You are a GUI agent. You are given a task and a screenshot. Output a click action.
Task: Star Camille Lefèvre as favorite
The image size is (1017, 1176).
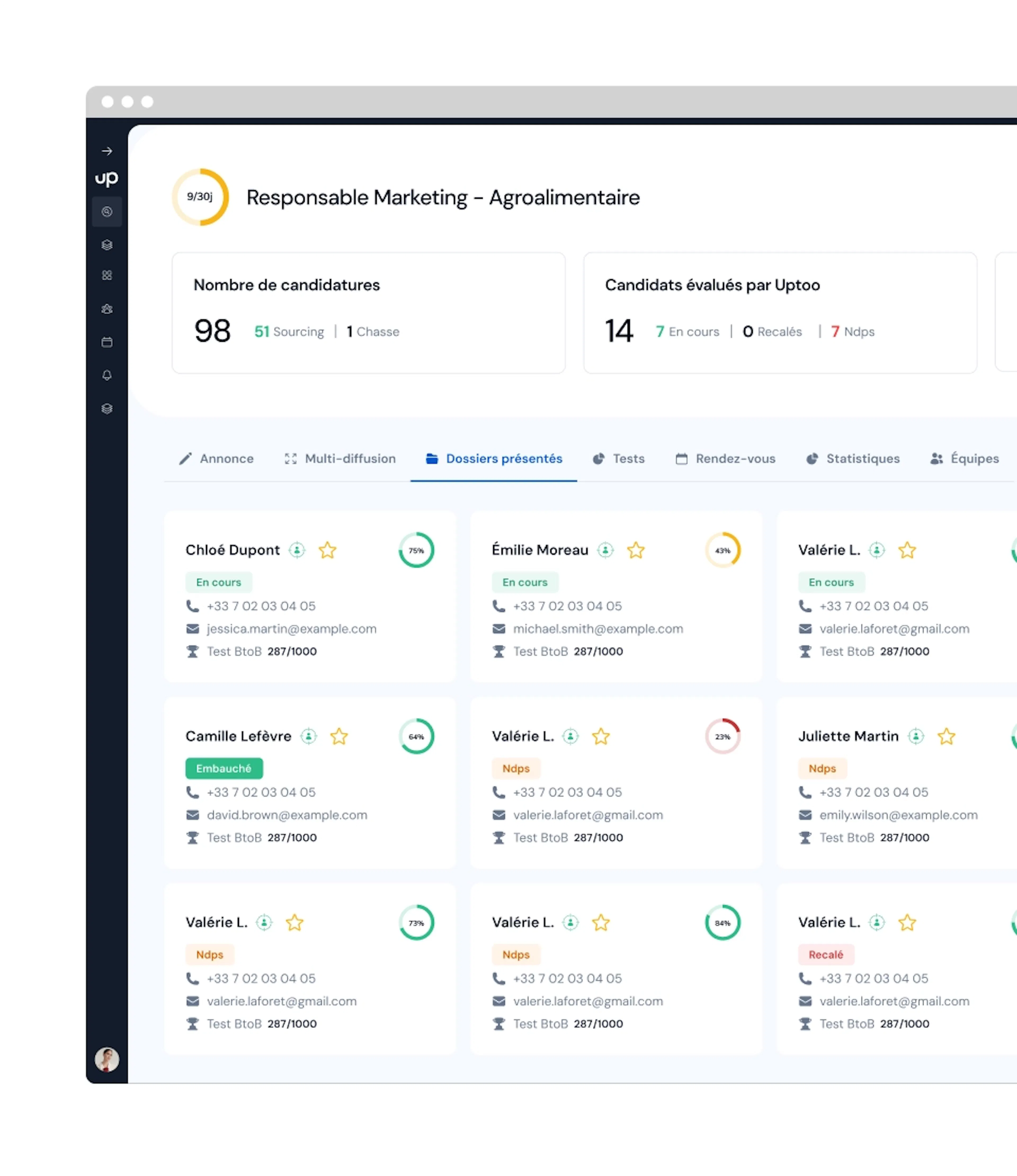(339, 736)
